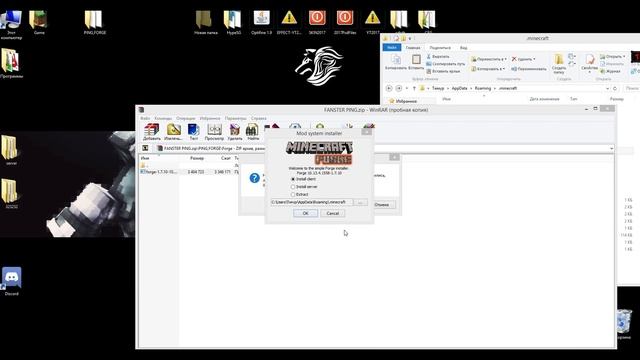The height and width of the screenshot is (360, 640).
Task: Open the Операции menu in WinRAR
Action: 186,118
